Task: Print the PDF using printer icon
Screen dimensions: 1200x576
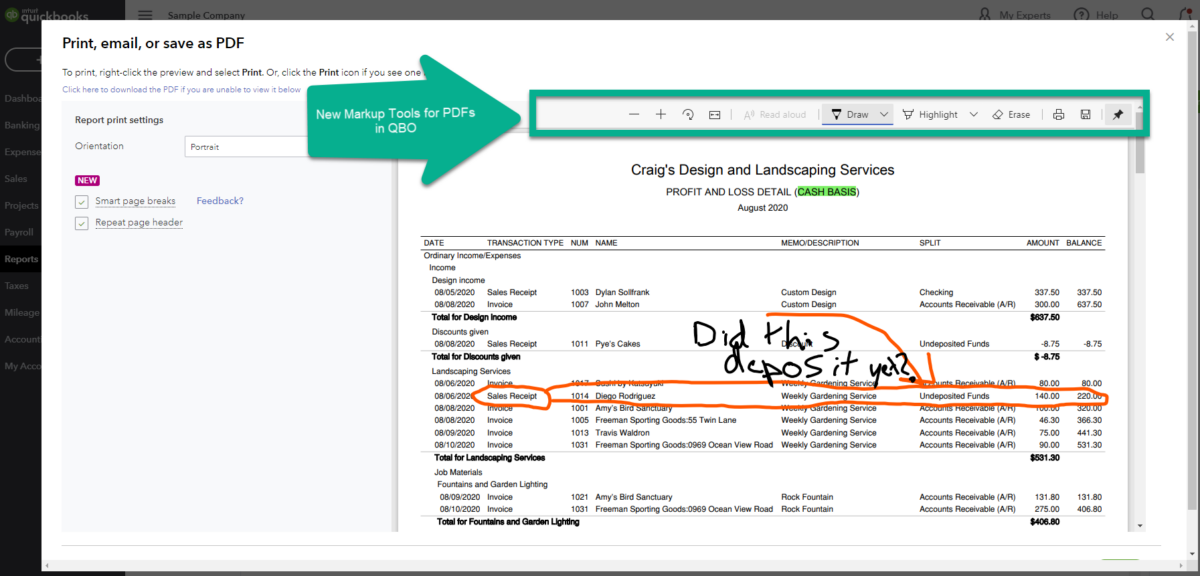Action: pyautogui.click(x=1059, y=115)
